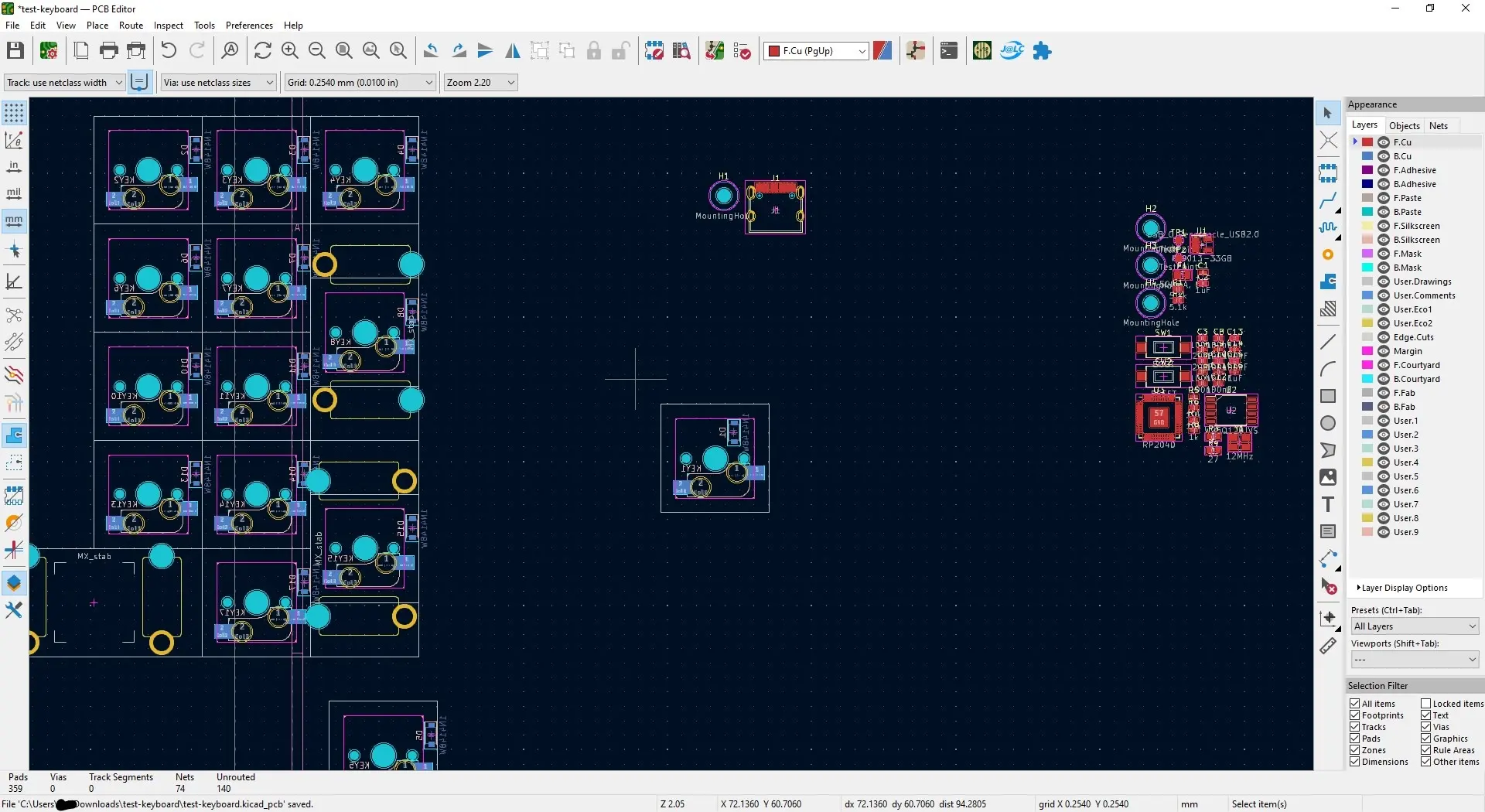
Task: Pick the Add vias tool
Action: tap(1328, 254)
